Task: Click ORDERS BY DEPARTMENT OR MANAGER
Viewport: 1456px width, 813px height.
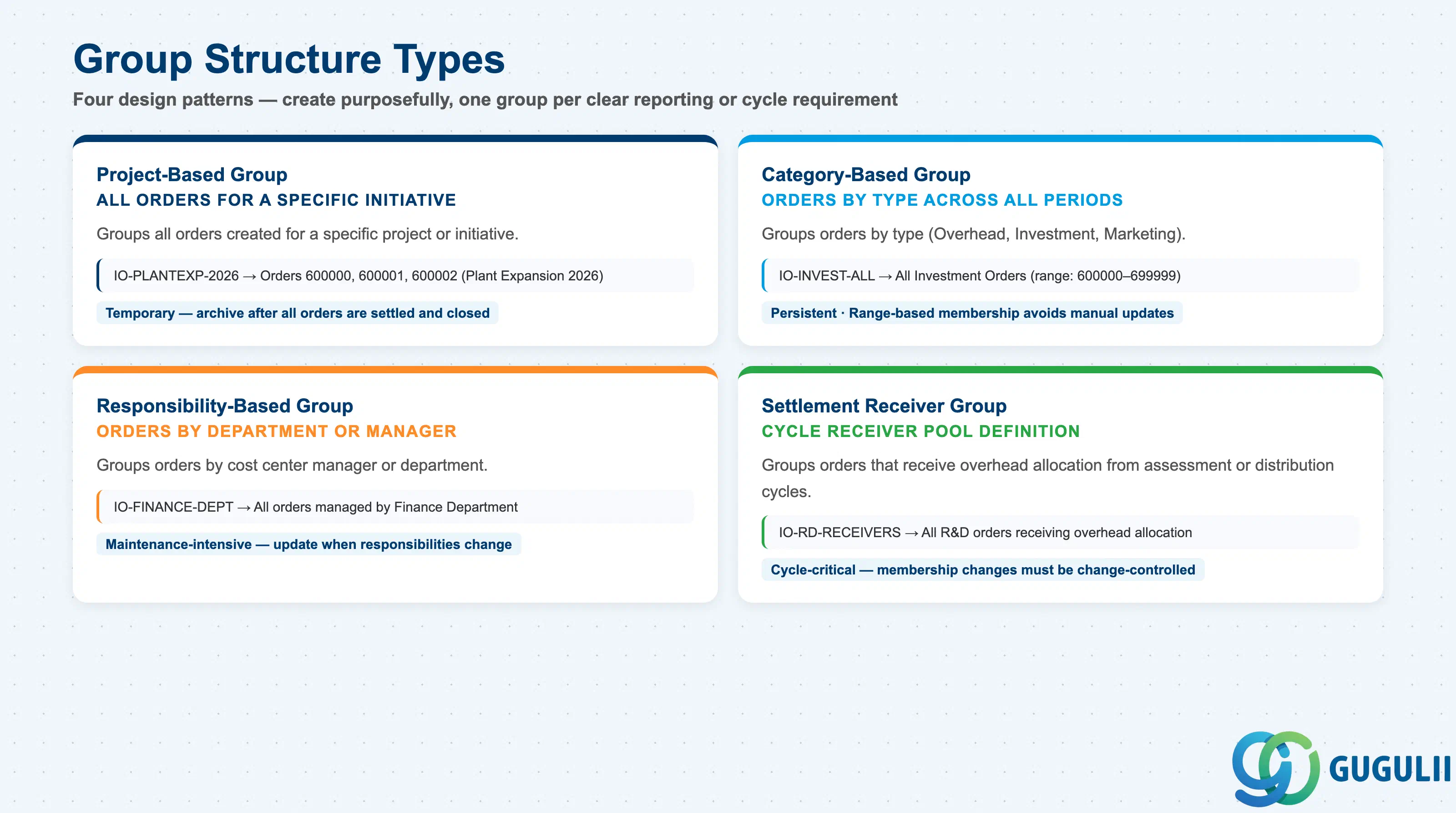Action: pos(276,432)
